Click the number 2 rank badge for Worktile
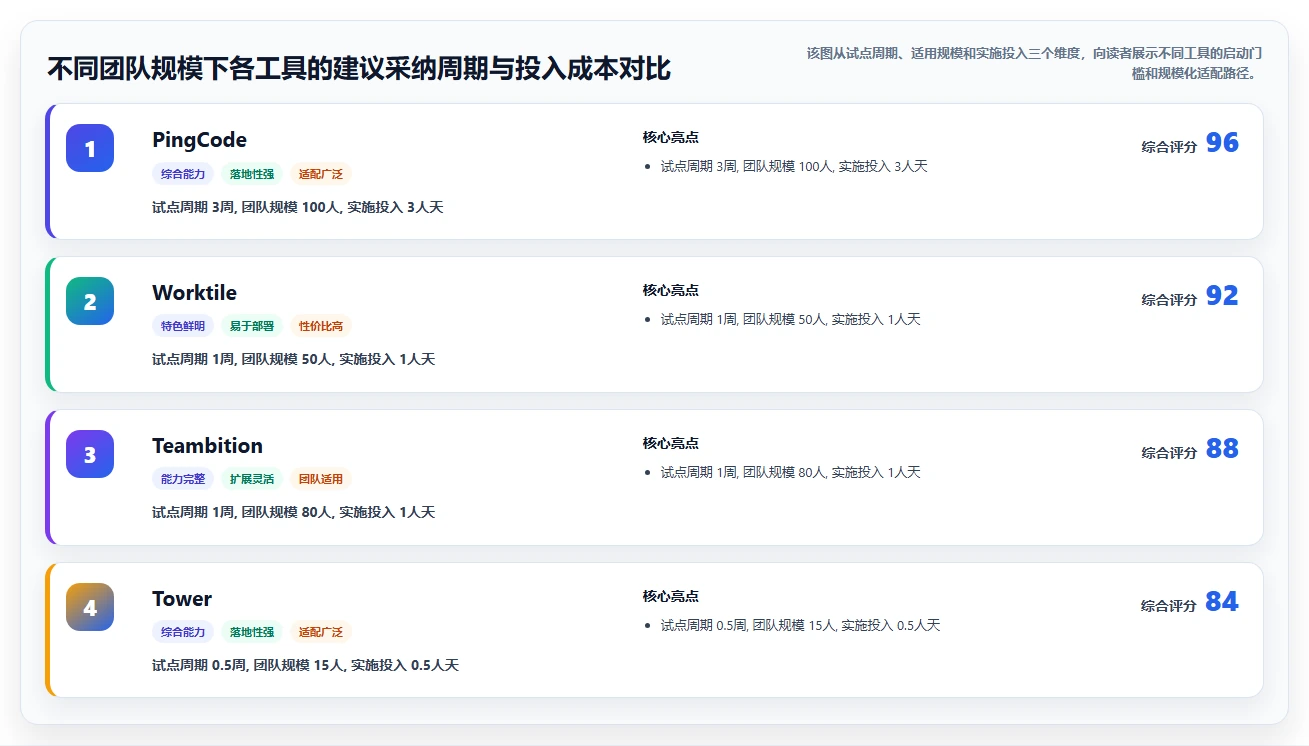Viewport: 1309px width, 746px height. [90, 301]
